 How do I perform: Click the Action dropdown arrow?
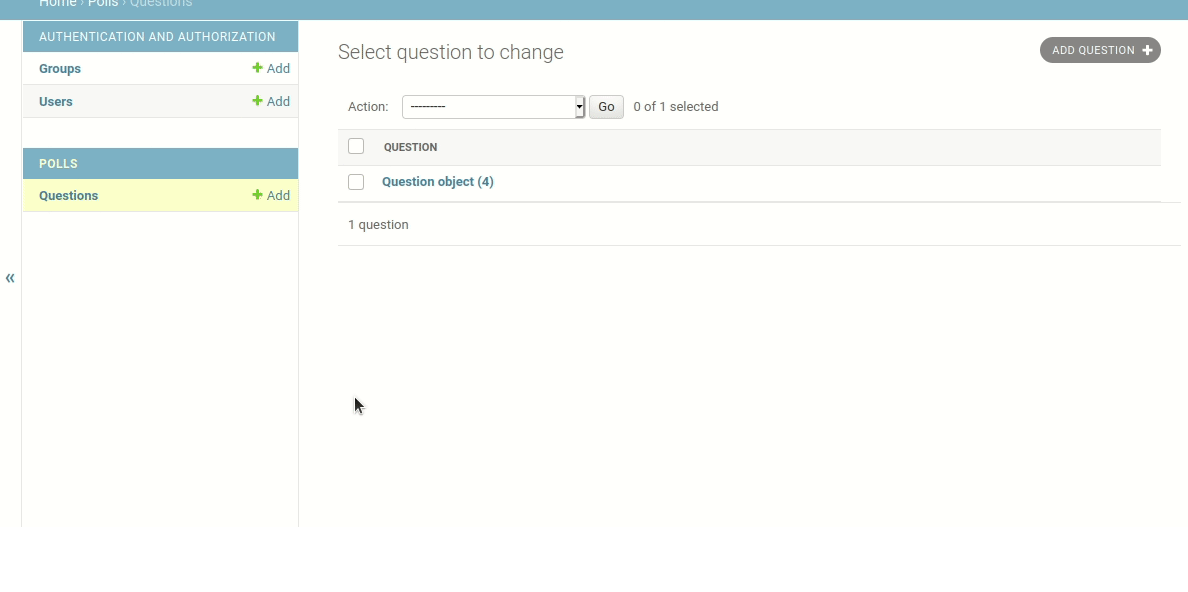(x=580, y=107)
